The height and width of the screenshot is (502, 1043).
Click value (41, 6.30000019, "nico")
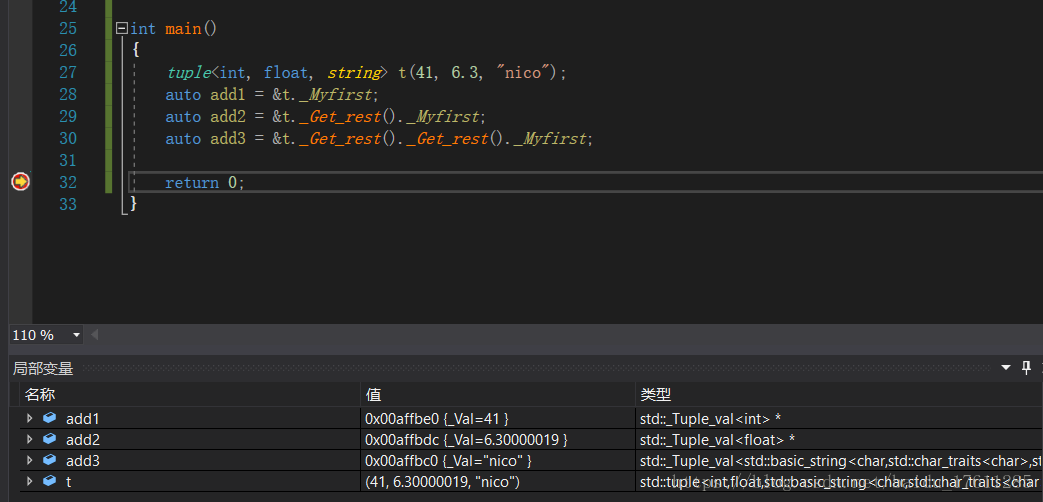coord(442,482)
